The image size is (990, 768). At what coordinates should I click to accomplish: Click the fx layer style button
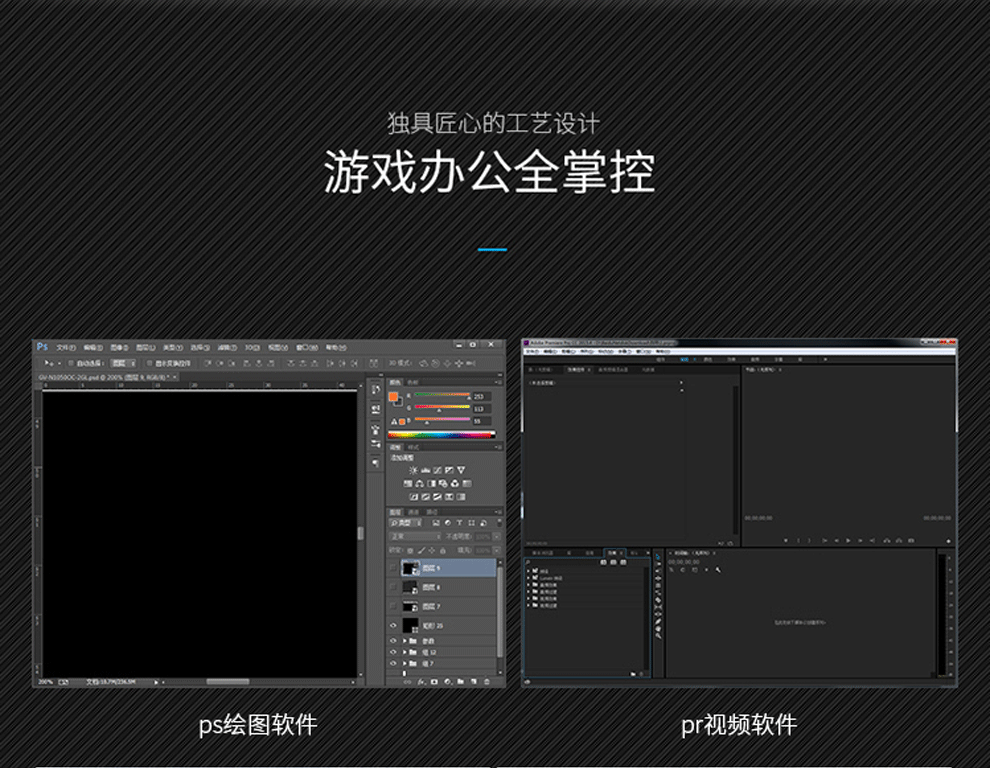click(x=421, y=682)
